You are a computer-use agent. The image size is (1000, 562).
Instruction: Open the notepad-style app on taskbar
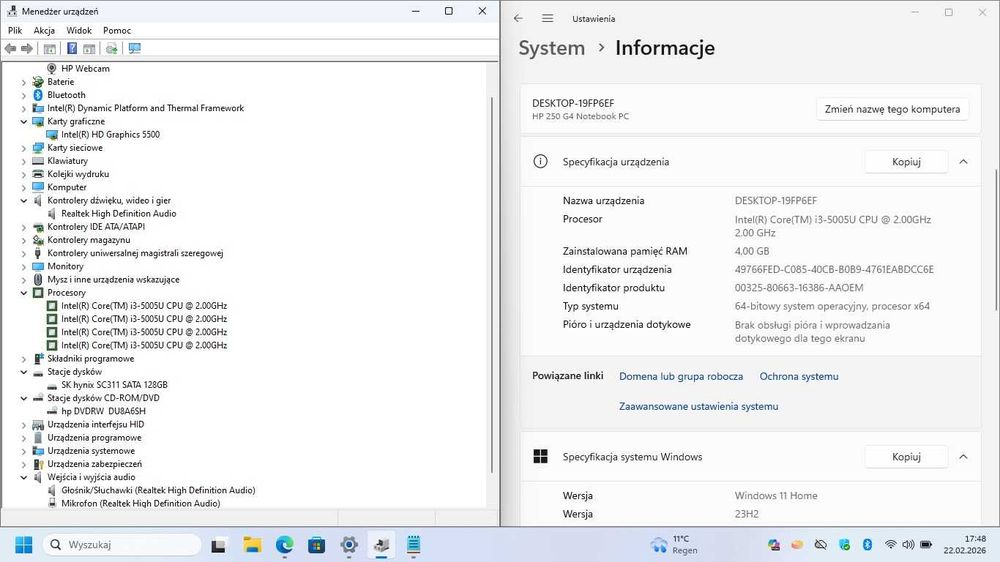tap(413, 545)
